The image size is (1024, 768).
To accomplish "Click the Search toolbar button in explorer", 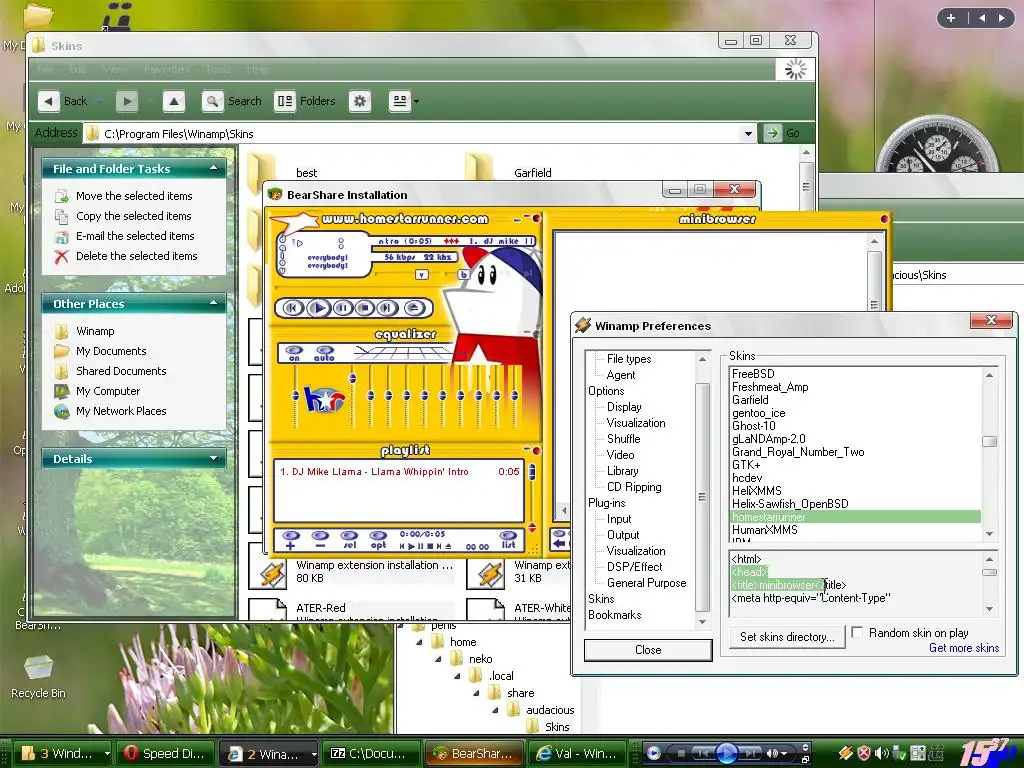I will coord(232,101).
